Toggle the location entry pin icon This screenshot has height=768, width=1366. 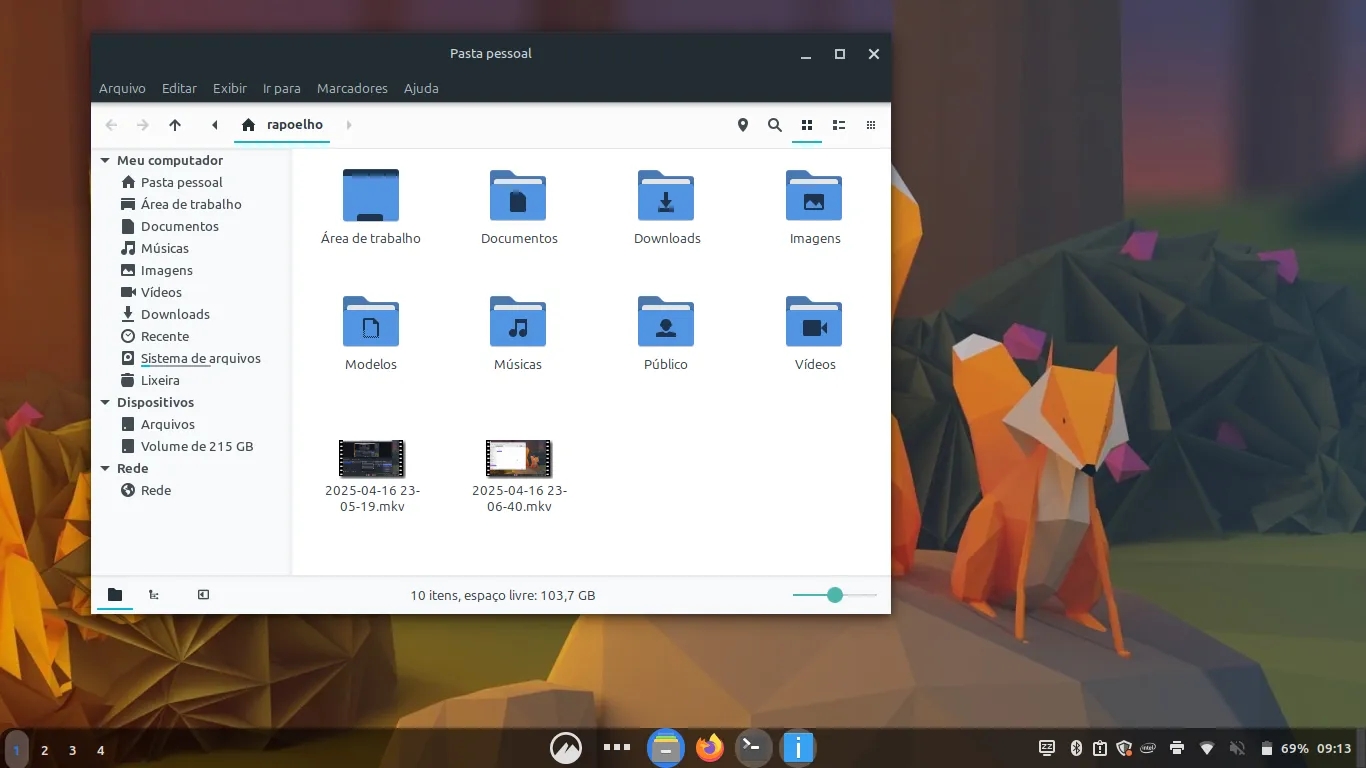(x=742, y=125)
